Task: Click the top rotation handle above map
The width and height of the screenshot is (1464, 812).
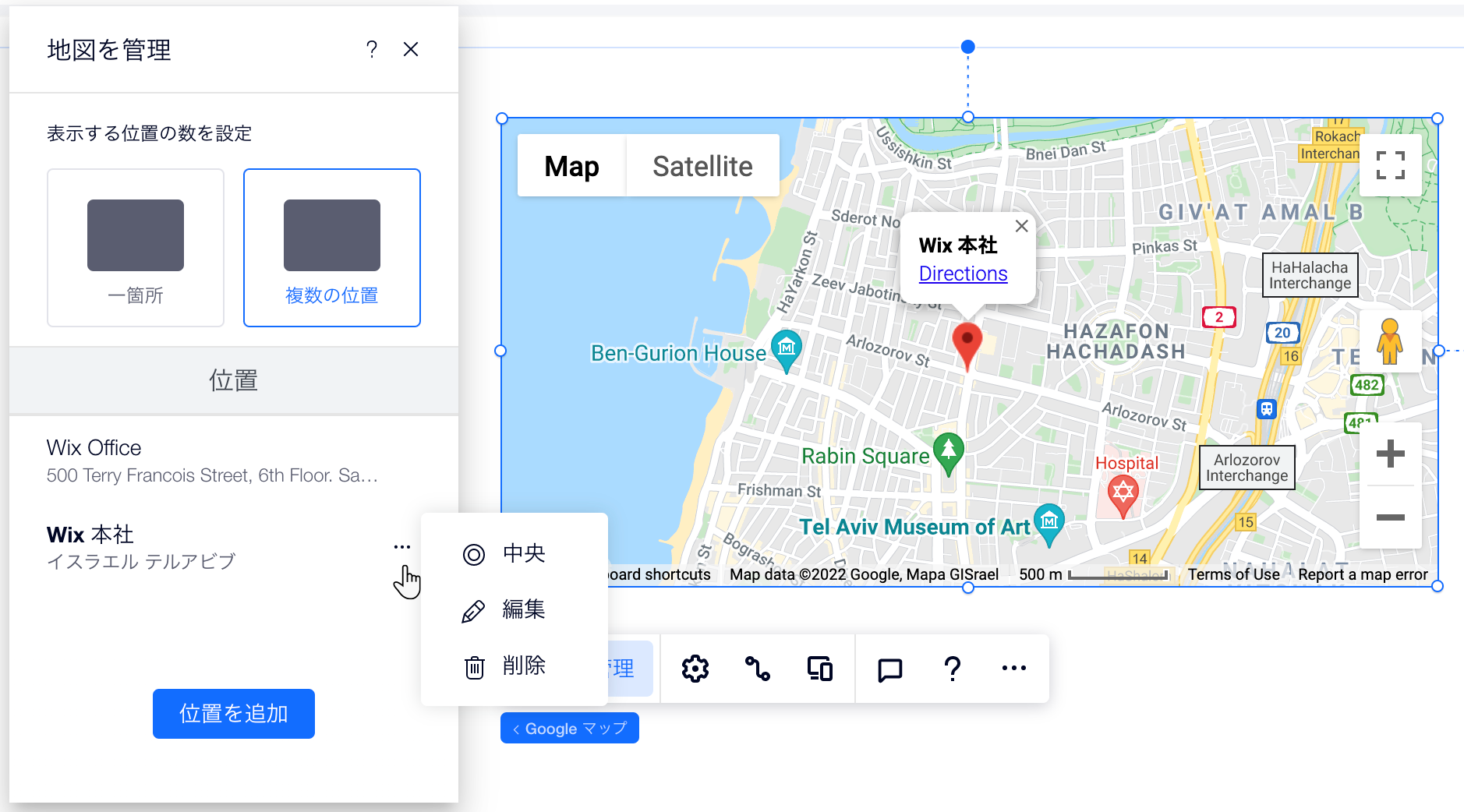Action: coord(968,47)
